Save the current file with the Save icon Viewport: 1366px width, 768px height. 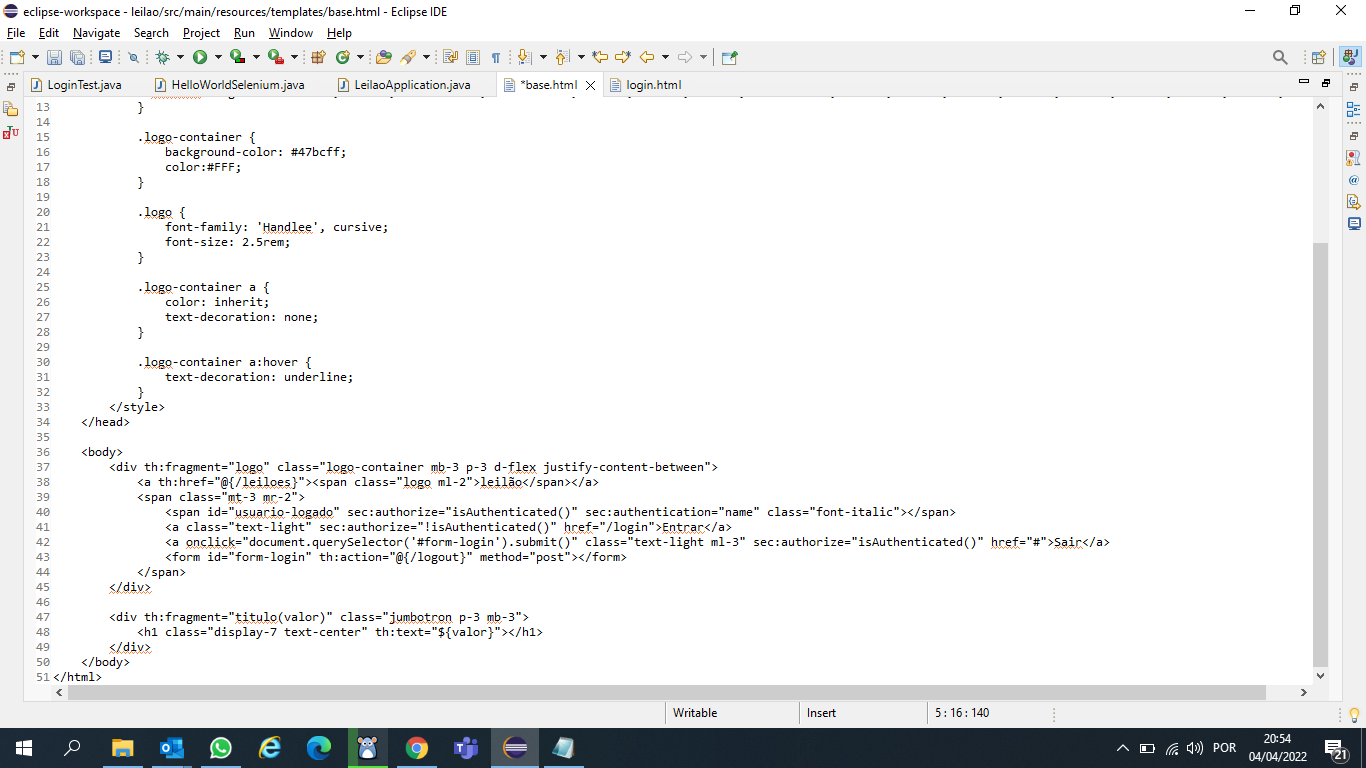(x=54, y=57)
